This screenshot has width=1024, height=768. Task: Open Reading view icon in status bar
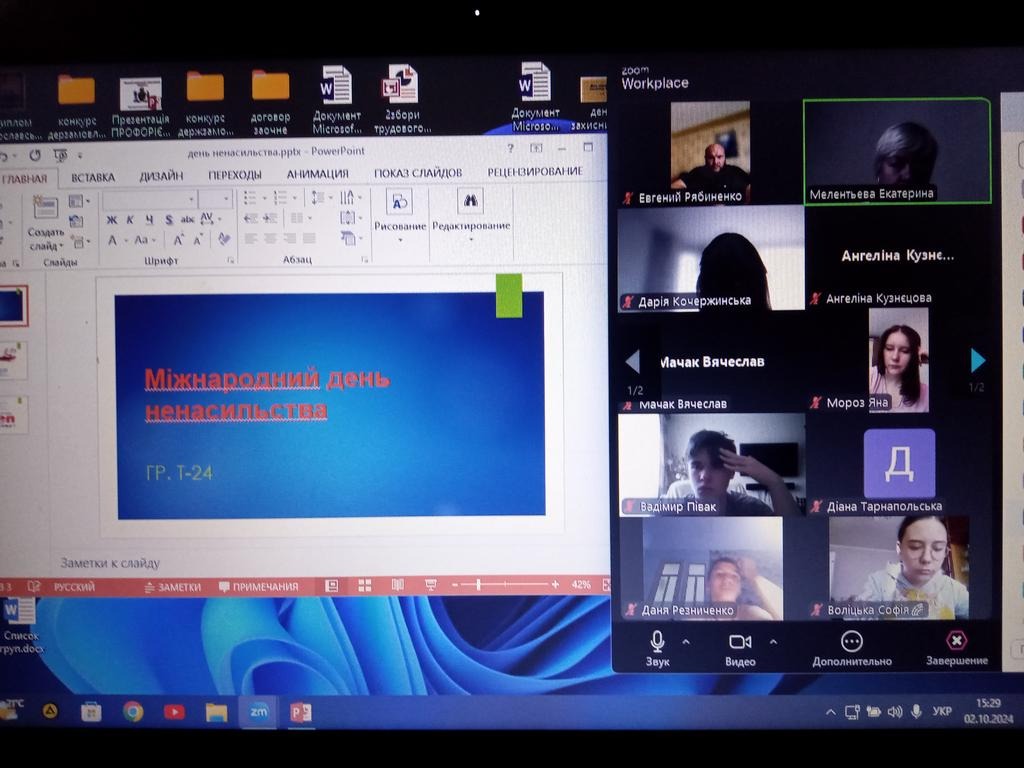tap(397, 585)
